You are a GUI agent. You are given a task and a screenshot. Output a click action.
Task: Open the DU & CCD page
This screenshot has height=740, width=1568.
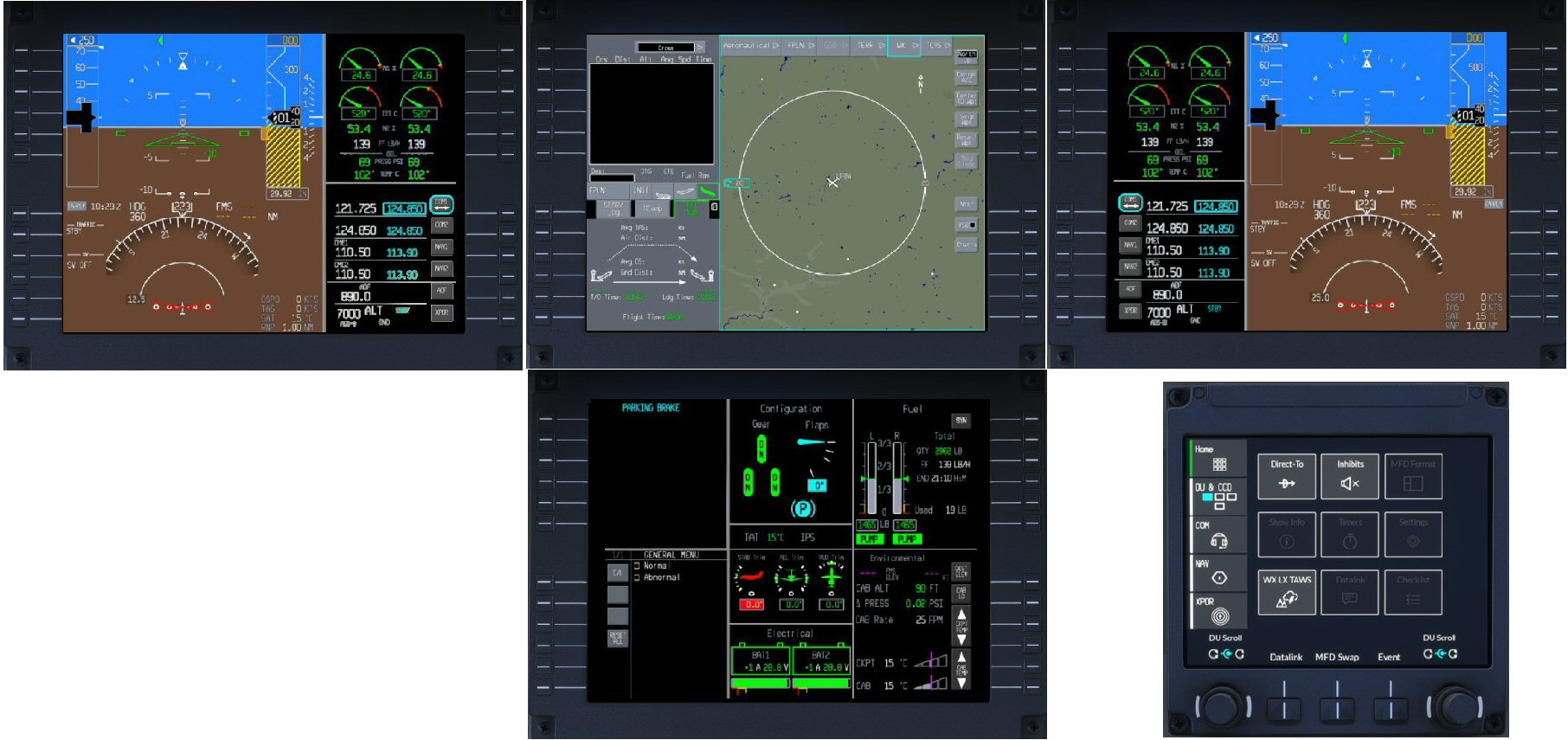coord(1218,496)
